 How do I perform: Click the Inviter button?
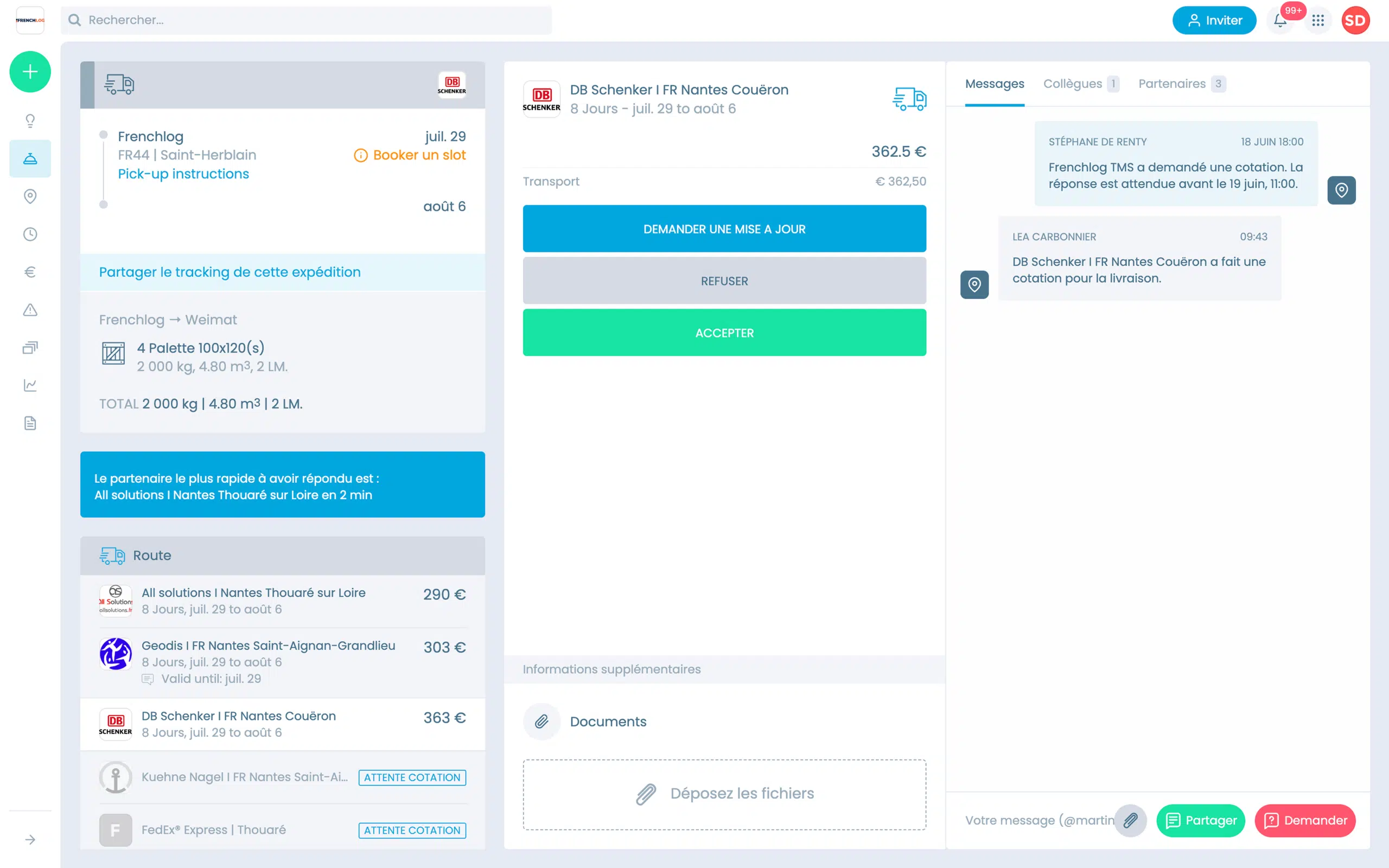1214,20
